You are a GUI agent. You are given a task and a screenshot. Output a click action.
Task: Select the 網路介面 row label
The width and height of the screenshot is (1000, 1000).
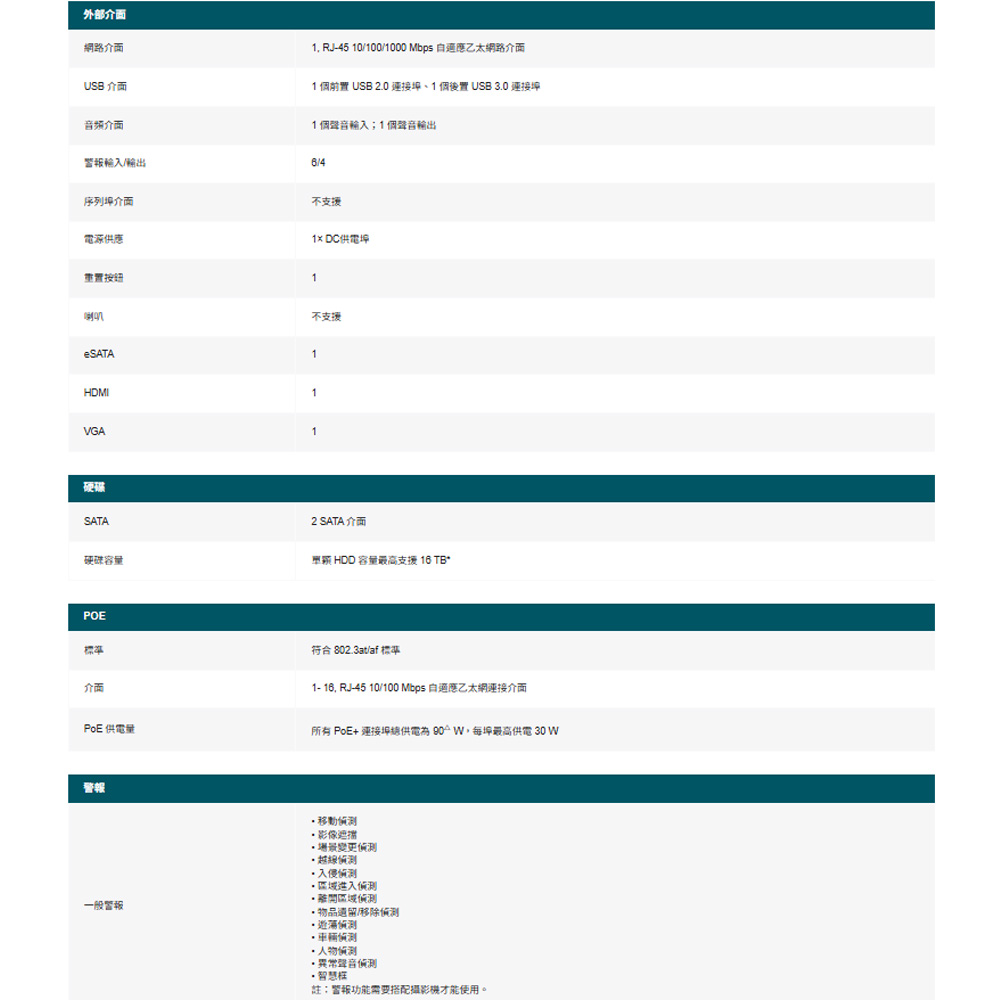[103, 48]
